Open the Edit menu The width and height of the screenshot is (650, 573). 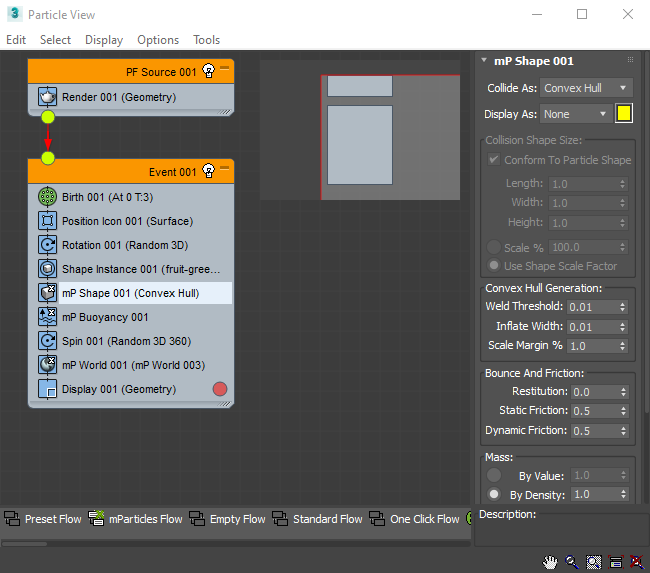point(16,40)
